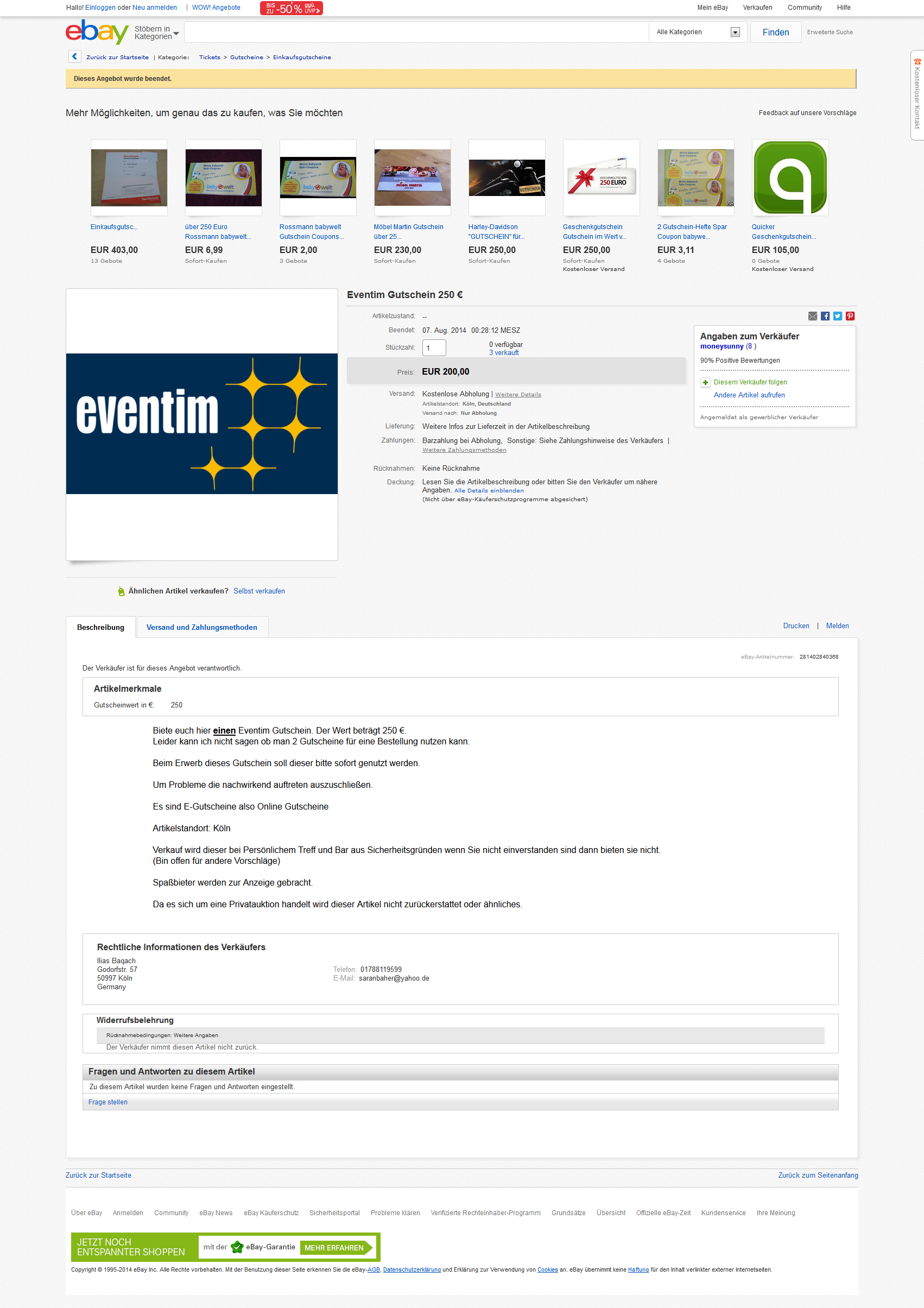924x1308 pixels.
Task: Click green plus icon to follow seller
Action: pos(705,382)
